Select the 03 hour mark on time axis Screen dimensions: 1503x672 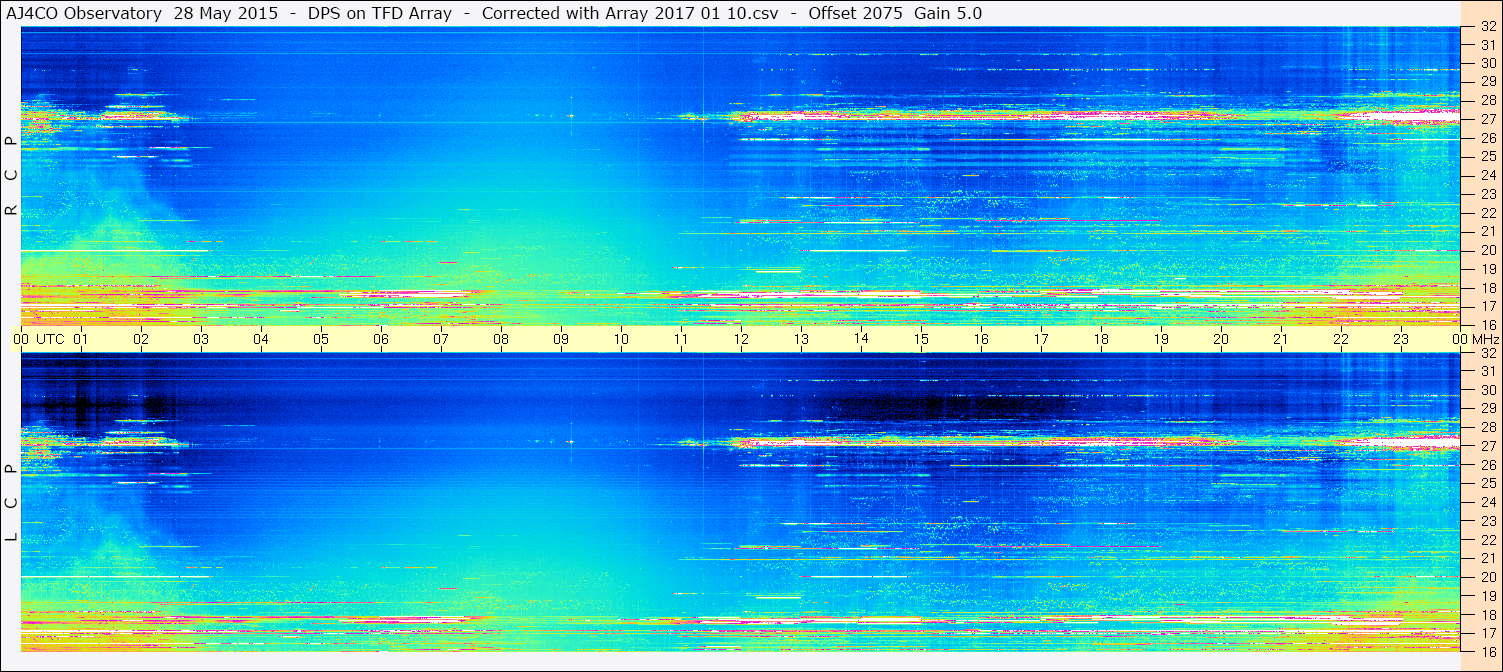(x=201, y=340)
